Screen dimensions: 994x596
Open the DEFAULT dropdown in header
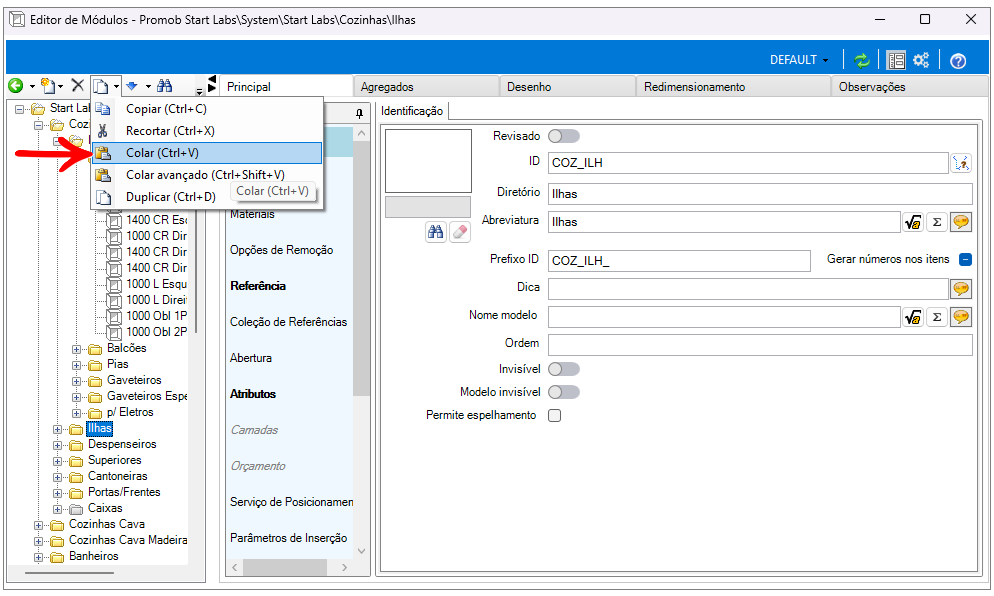799,60
